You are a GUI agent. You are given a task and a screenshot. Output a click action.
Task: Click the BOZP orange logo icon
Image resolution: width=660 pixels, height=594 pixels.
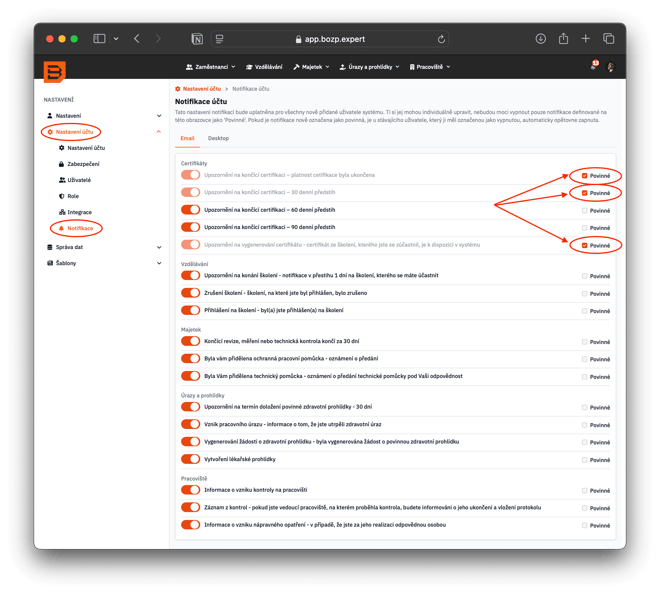[x=54, y=70]
